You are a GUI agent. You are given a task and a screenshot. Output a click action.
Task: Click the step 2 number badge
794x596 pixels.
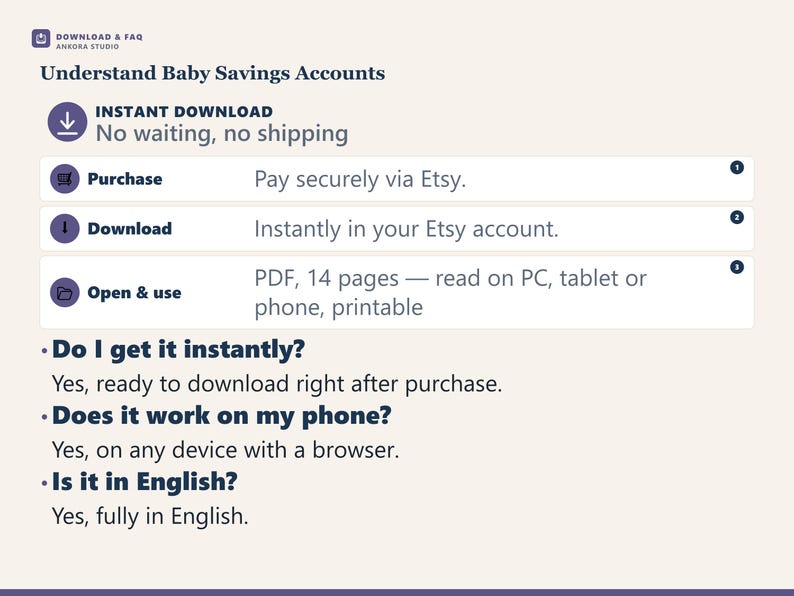[x=737, y=217]
